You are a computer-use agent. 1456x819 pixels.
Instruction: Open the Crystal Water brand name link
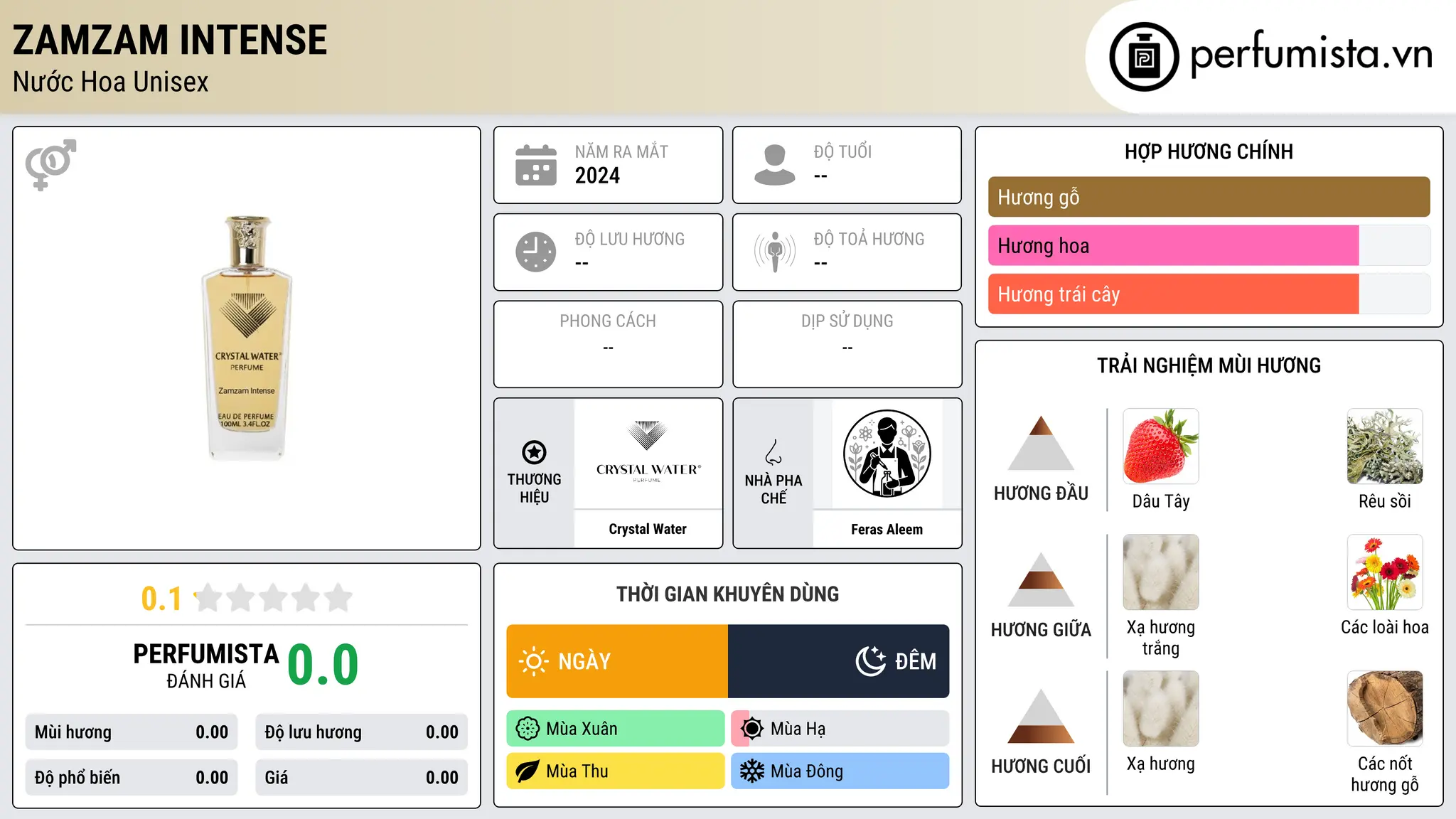648,529
